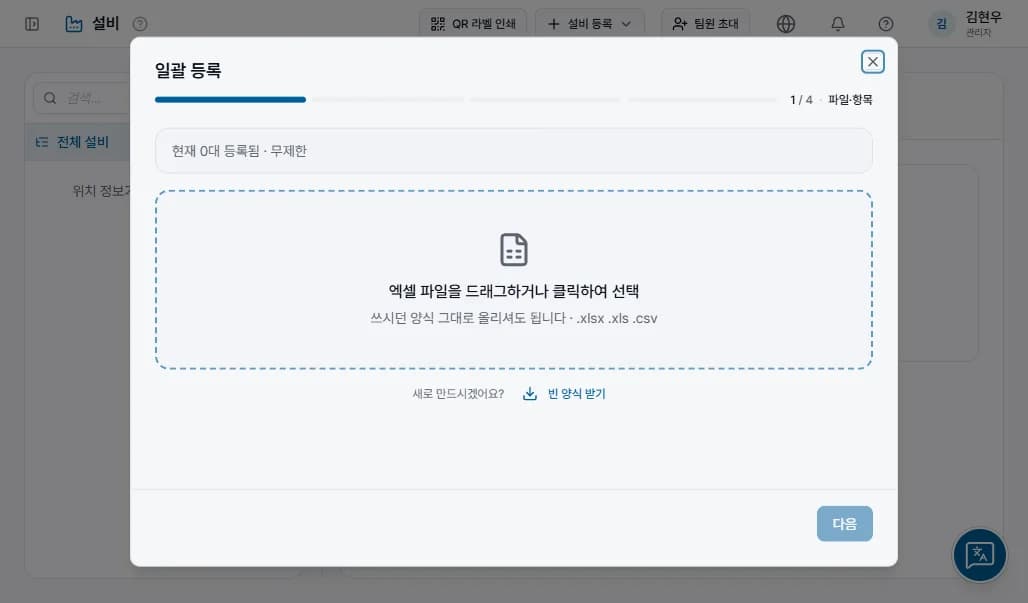1028x603 pixels.
Task: Open the translation chat floating button
Action: (x=979, y=555)
